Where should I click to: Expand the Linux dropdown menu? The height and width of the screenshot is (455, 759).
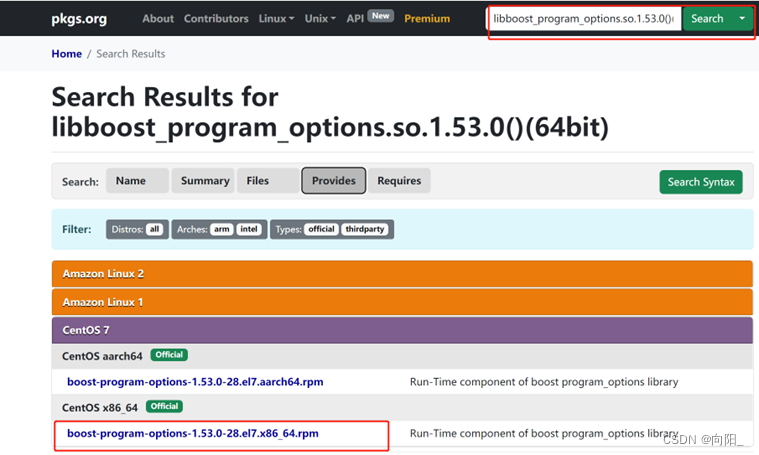(276, 18)
